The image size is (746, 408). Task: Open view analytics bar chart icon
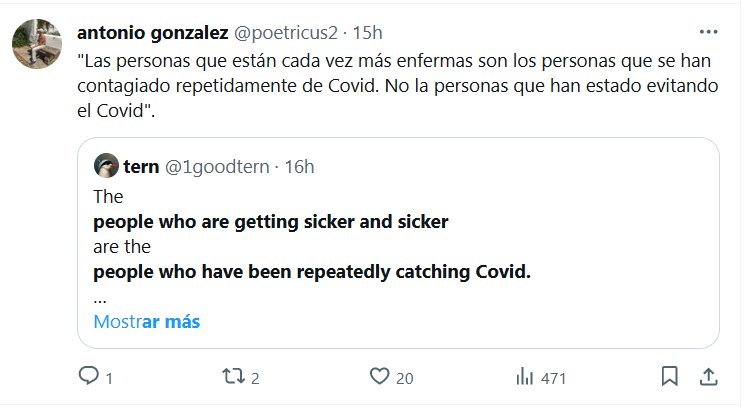coord(524,377)
